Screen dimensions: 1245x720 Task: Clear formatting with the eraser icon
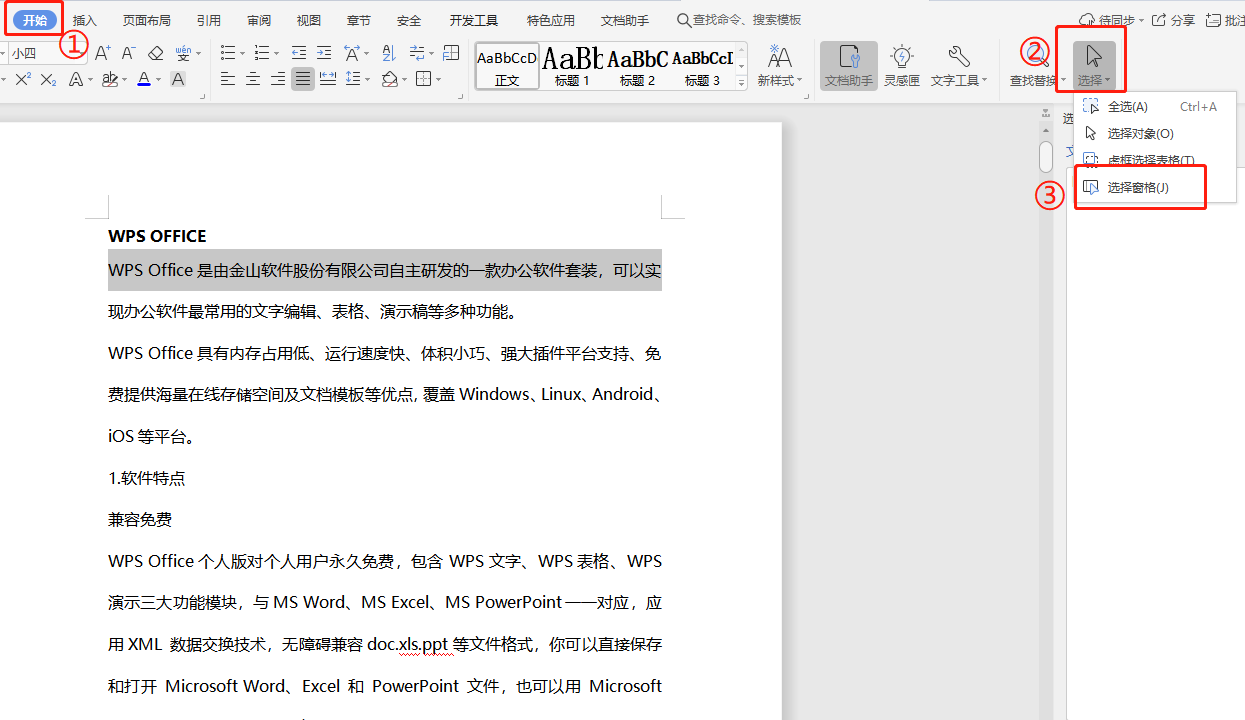tap(155, 53)
